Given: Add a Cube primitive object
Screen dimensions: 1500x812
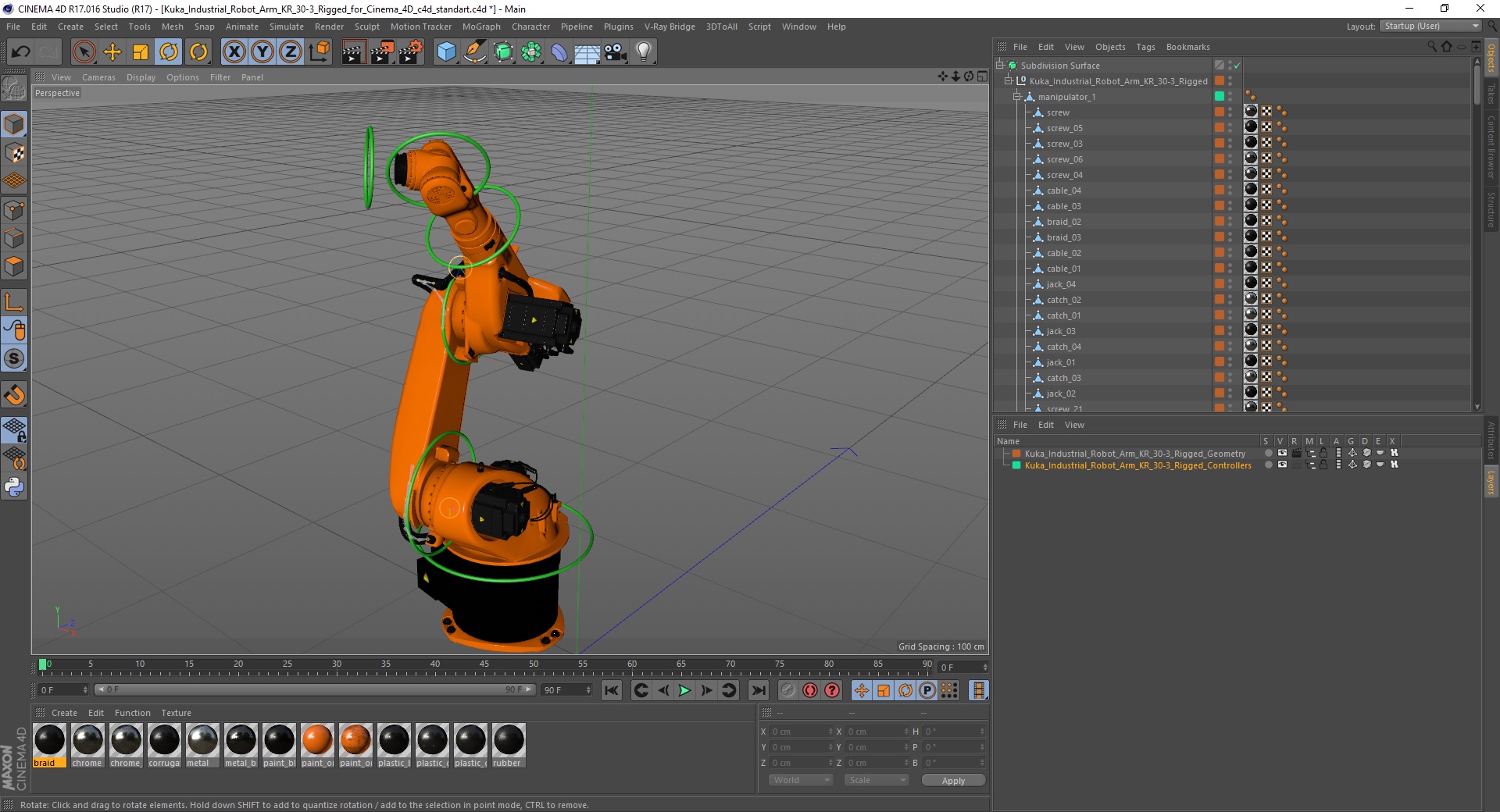Looking at the screenshot, I should click(x=446, y=52).
